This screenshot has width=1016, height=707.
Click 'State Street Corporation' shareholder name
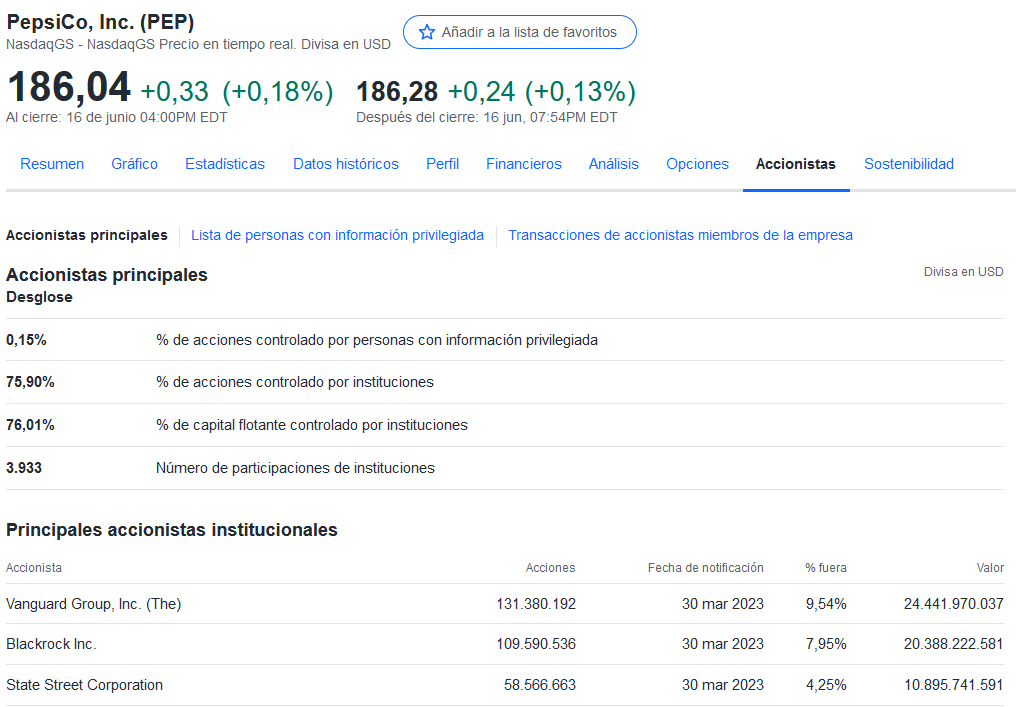click(x=84, y=685)
